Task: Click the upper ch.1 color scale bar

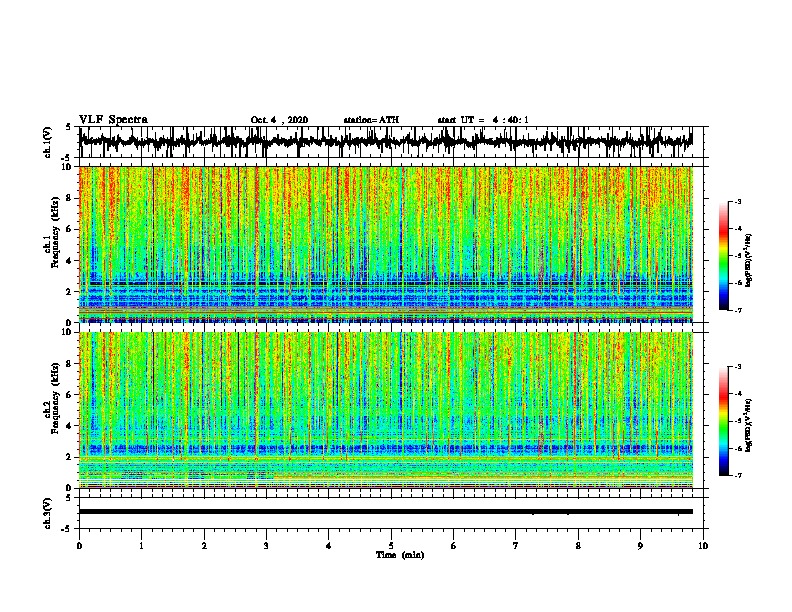Action: click(723, 256)
